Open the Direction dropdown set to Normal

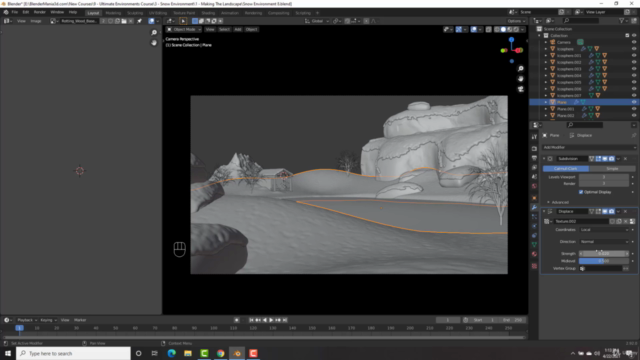pyautogui.click(x=604, y=242)
